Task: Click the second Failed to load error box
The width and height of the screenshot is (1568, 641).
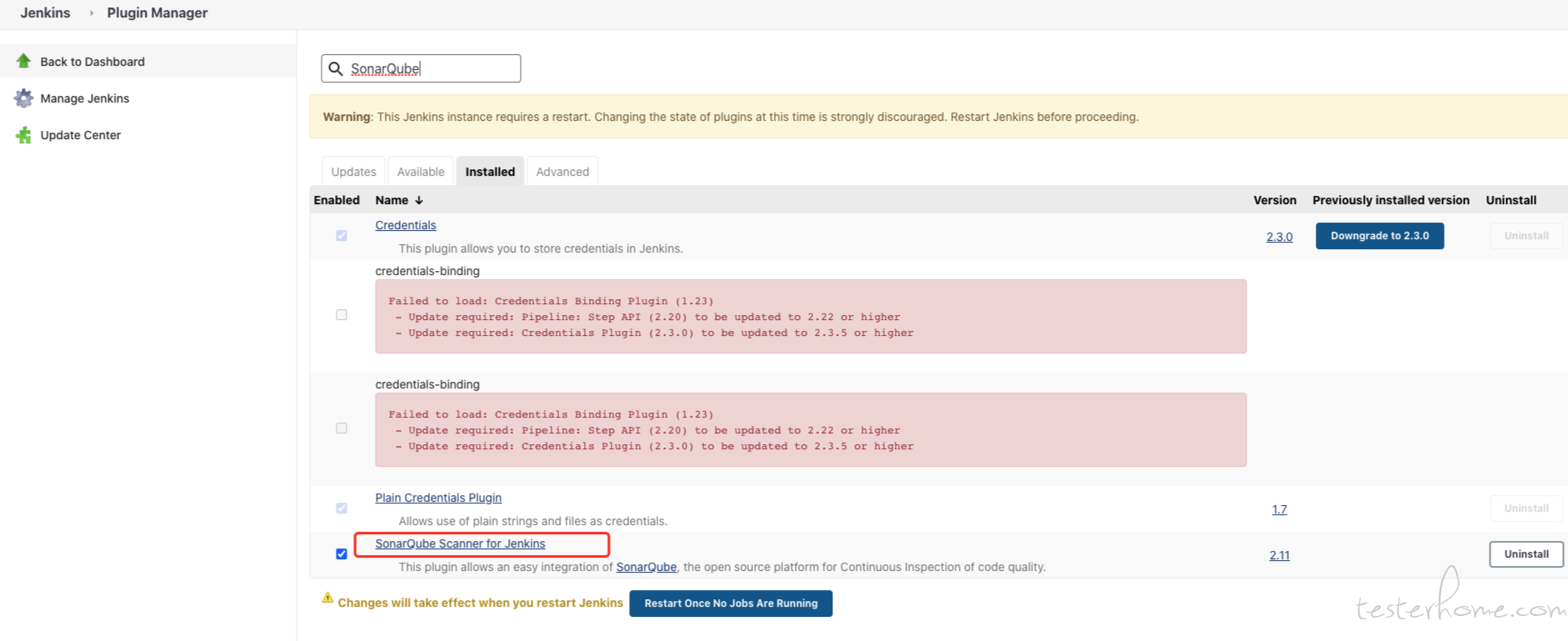Action: [x=811, y=429]
